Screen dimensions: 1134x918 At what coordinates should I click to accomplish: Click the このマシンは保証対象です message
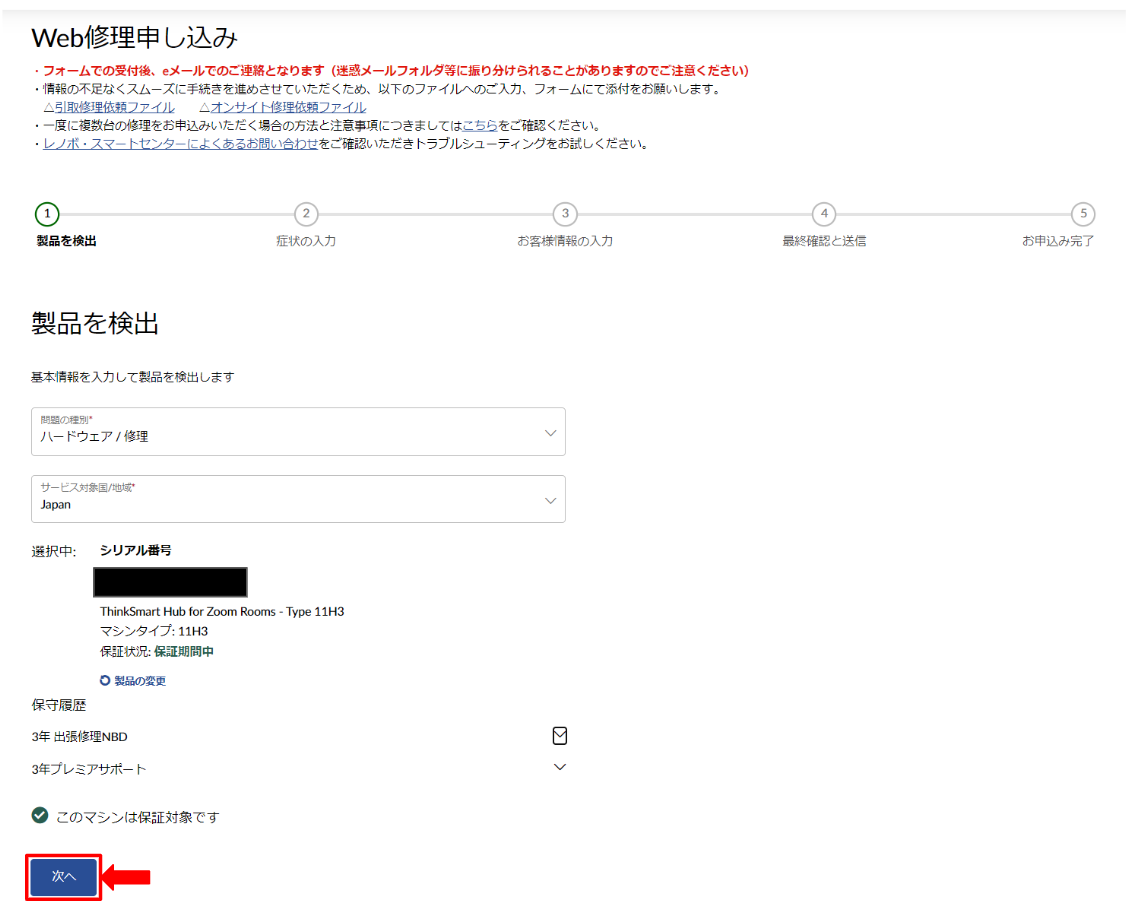pyautogui.click(x=137, y=817)
